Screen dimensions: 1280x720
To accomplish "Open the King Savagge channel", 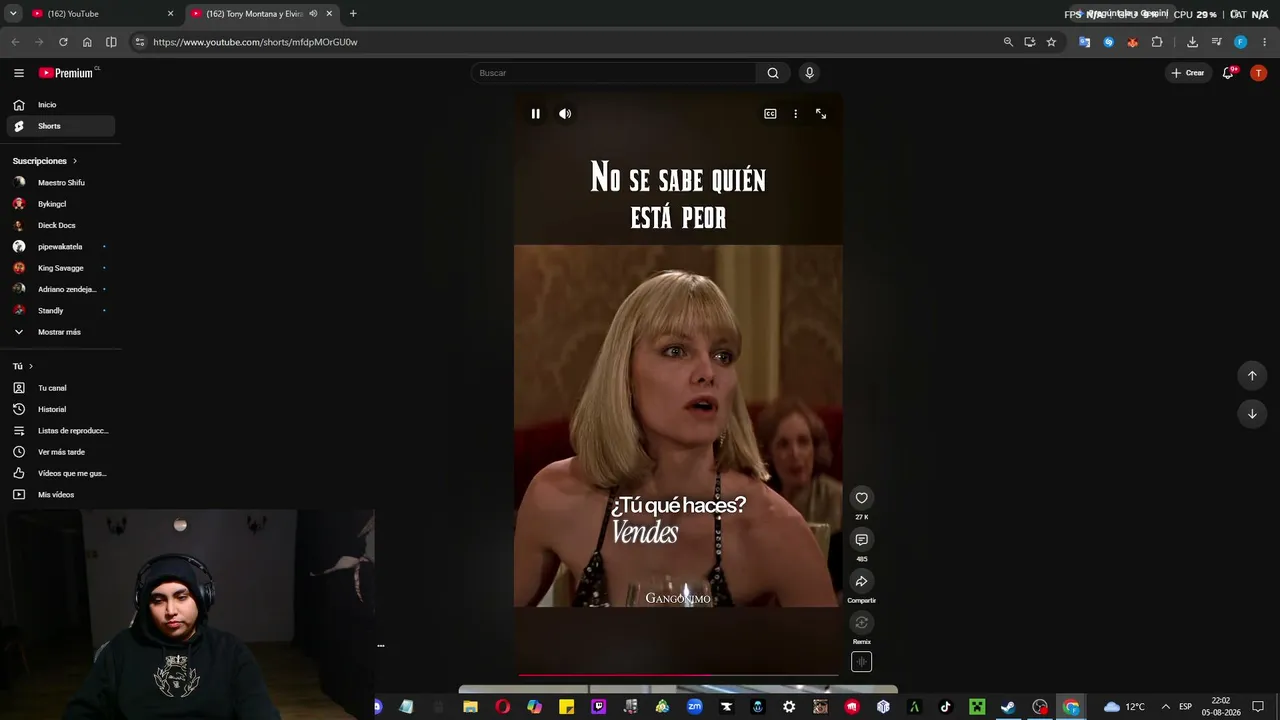I will (x=61, y=268).
